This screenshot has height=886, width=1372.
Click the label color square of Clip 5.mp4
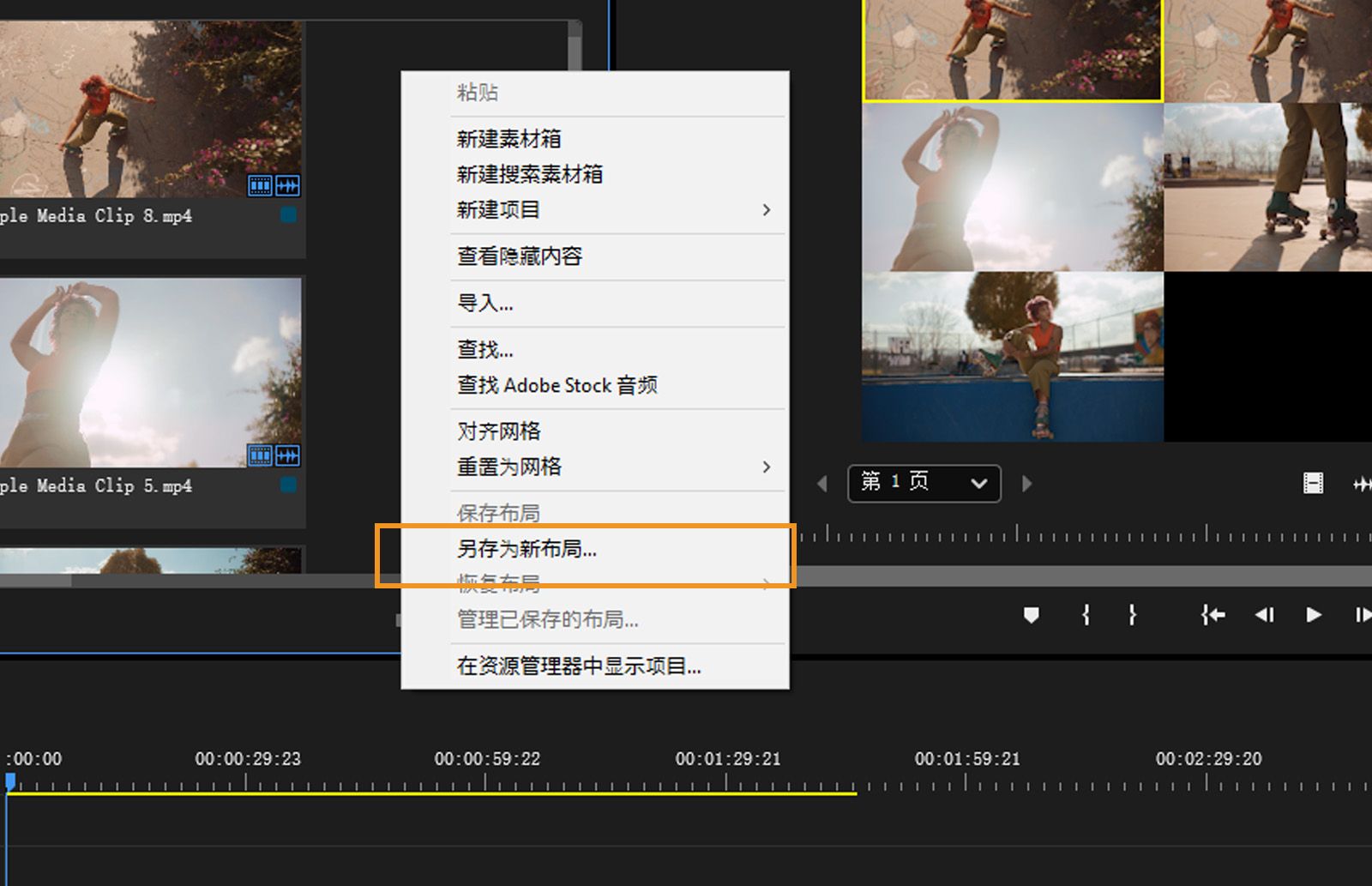(288, 485)
